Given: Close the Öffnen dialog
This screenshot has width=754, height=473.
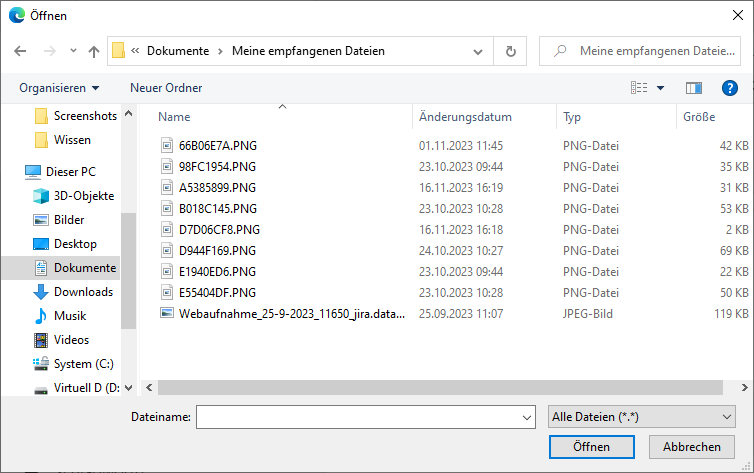Looking at the screenshot, I should pyautogui.click(x=738, y=15).
